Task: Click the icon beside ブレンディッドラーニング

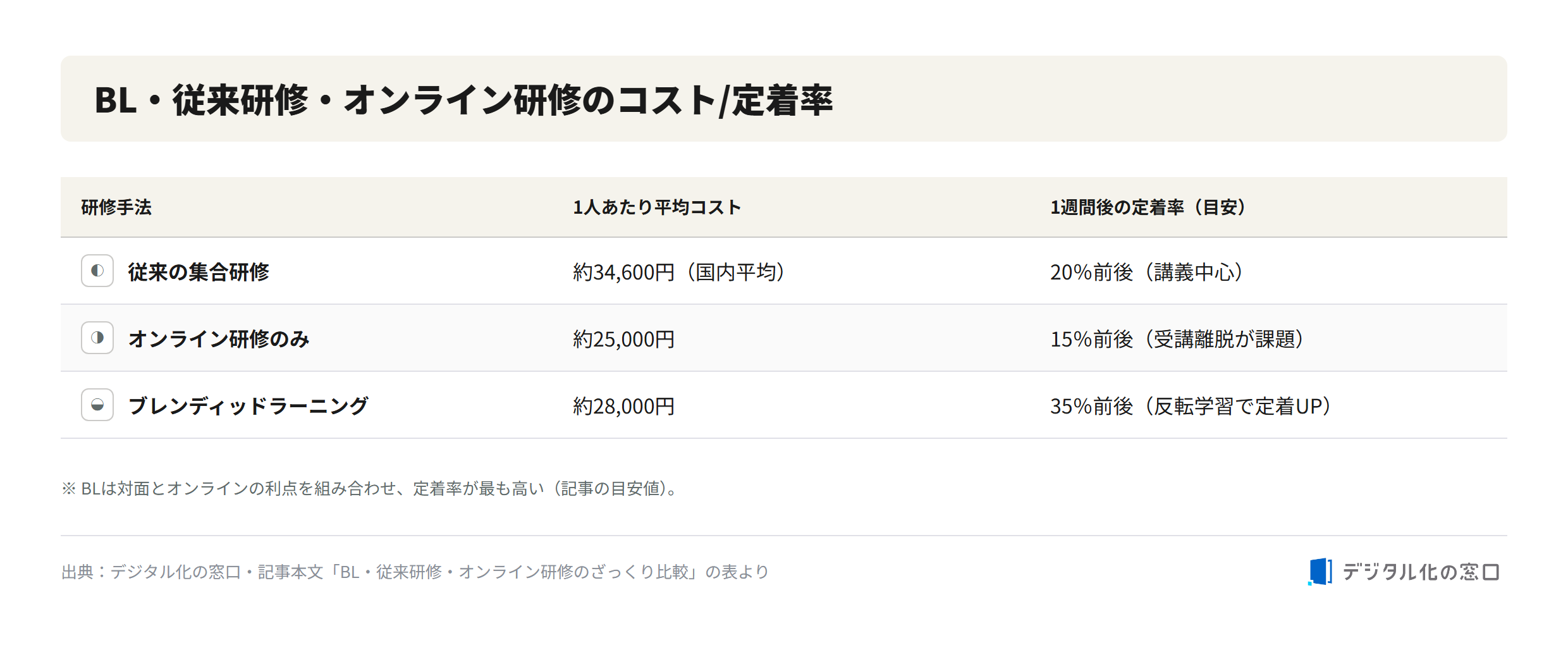Action: (97, 405)
